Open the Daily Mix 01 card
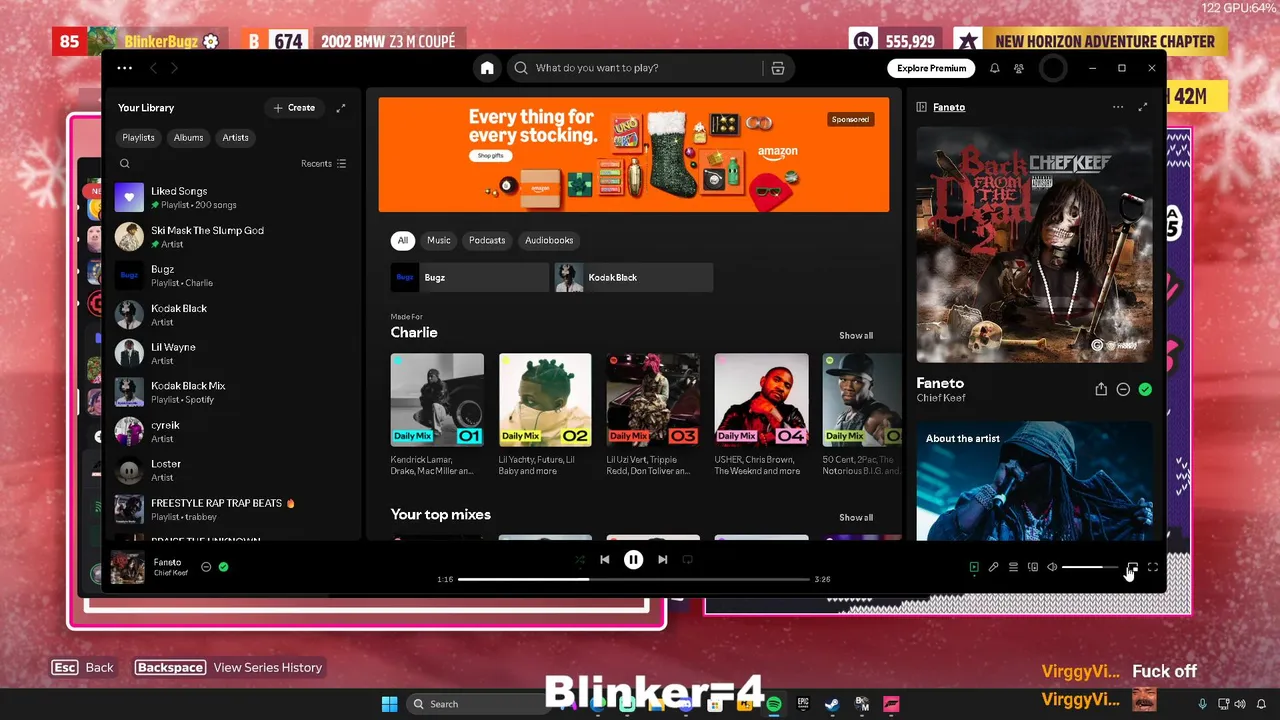The width and height of the screenshot is (1280, 720). click(x=437, y=416)
